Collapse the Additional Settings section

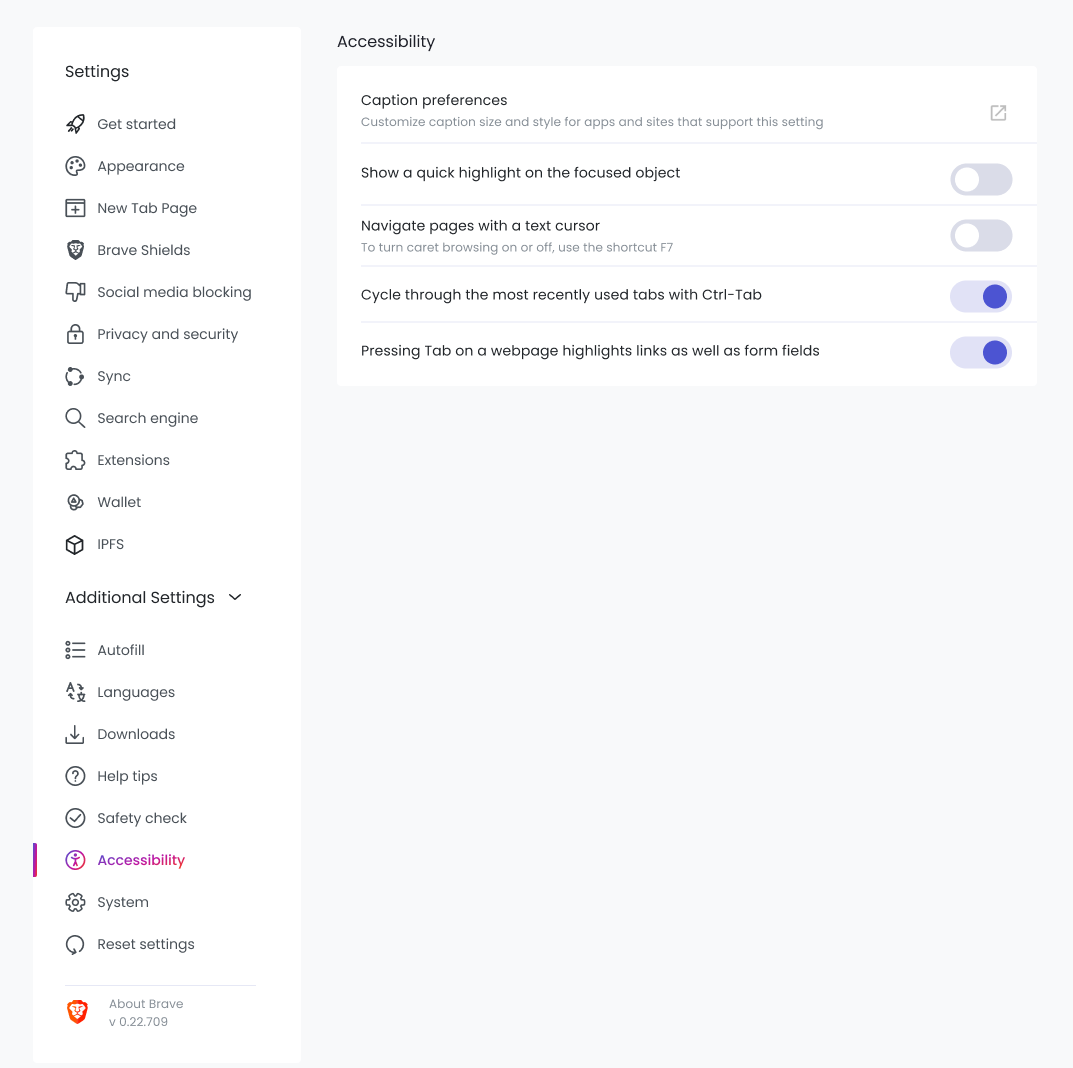pyautogui.click(x=234, y=597)
